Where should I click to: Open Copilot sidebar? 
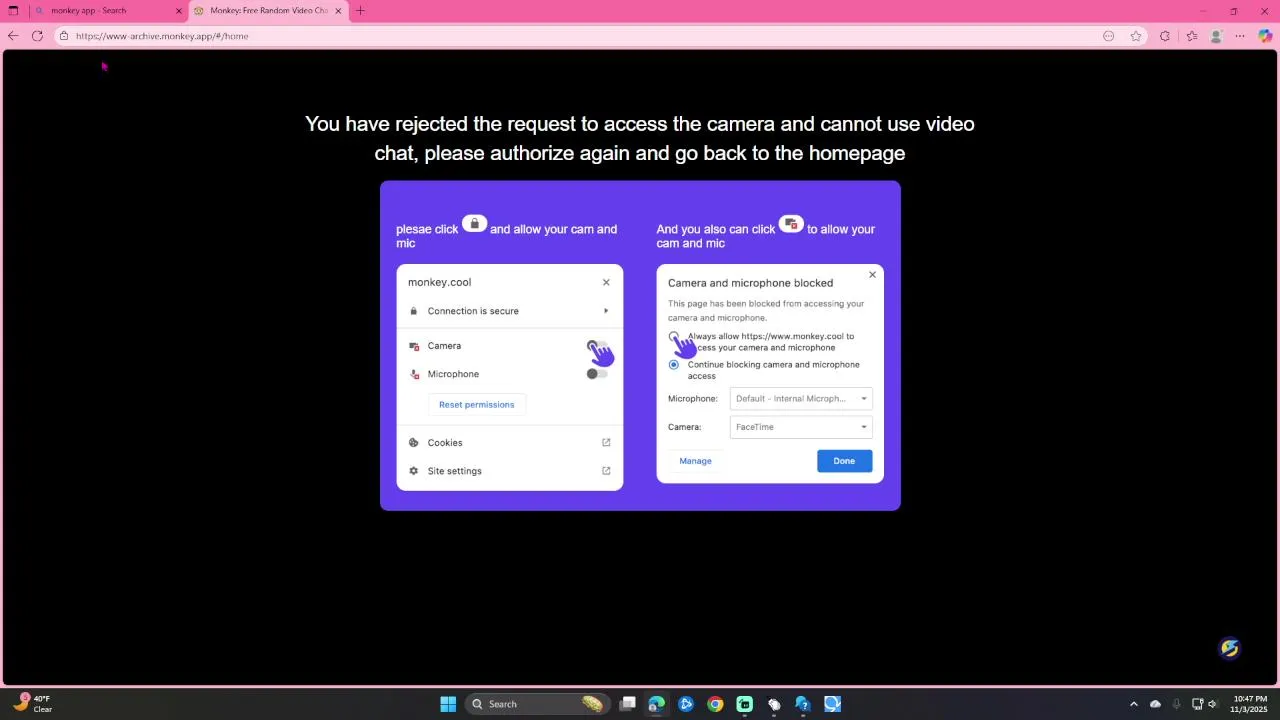coord(1265,36)
